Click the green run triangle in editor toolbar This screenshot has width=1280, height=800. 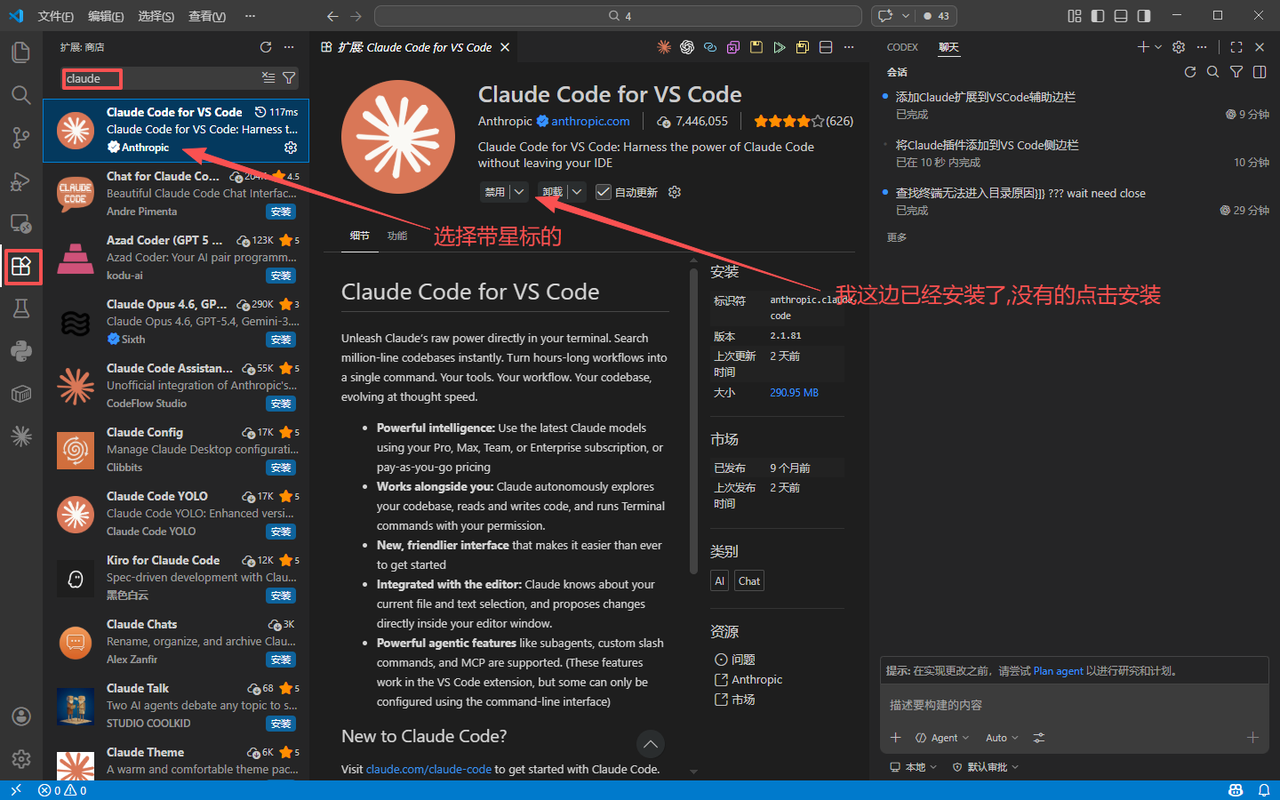(779, 47)
